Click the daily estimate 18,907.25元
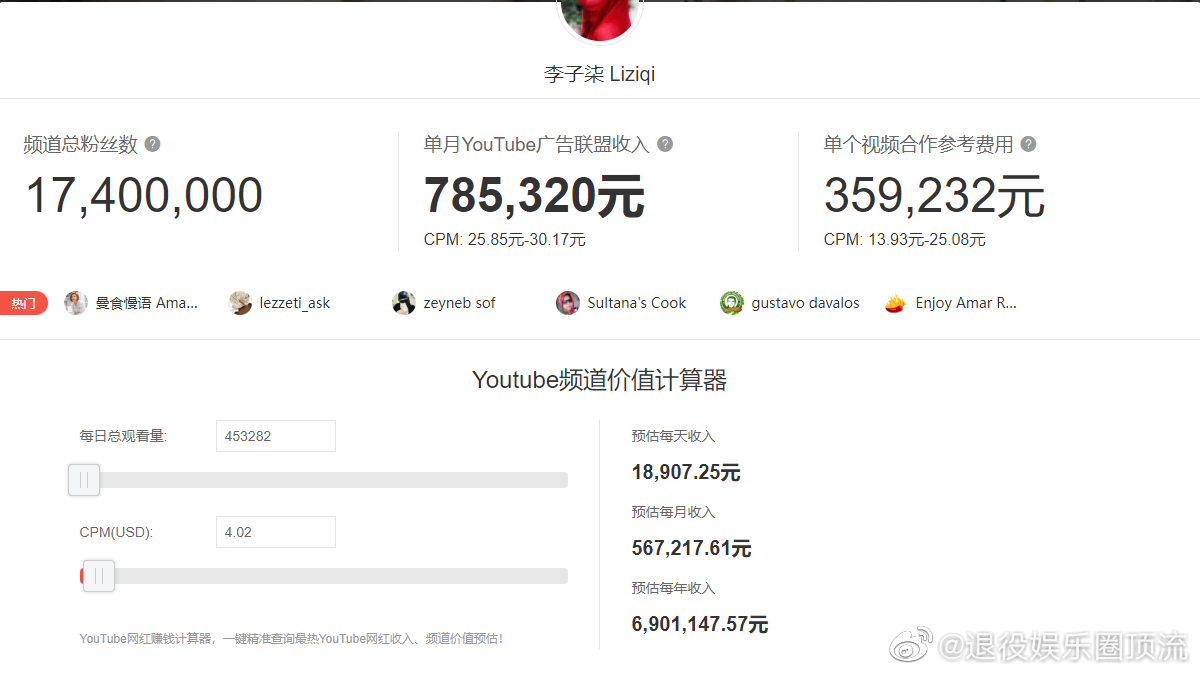 686,473
